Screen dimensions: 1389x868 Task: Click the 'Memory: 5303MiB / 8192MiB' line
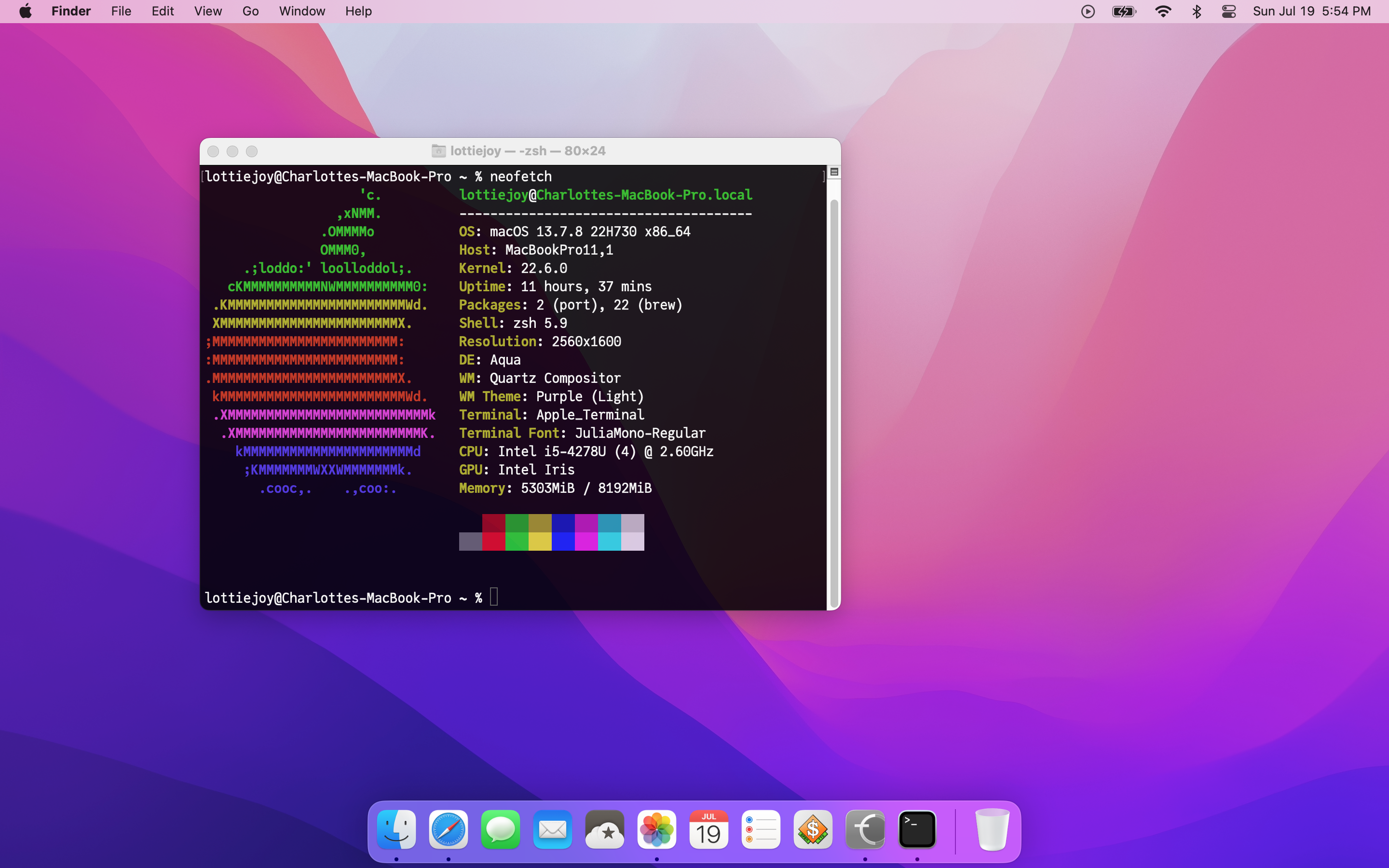click(556, 488)
